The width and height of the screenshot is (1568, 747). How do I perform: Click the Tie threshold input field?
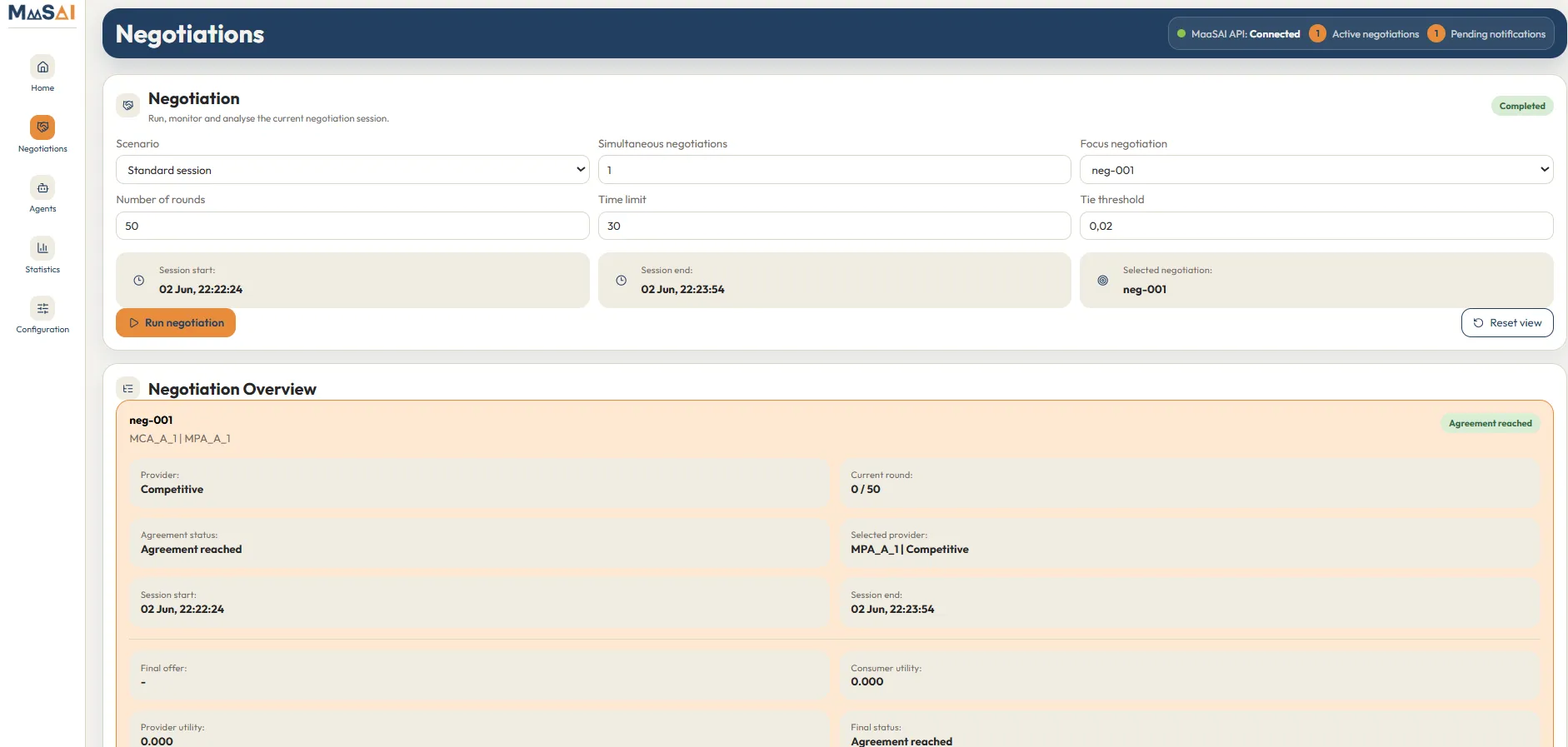1316,226
